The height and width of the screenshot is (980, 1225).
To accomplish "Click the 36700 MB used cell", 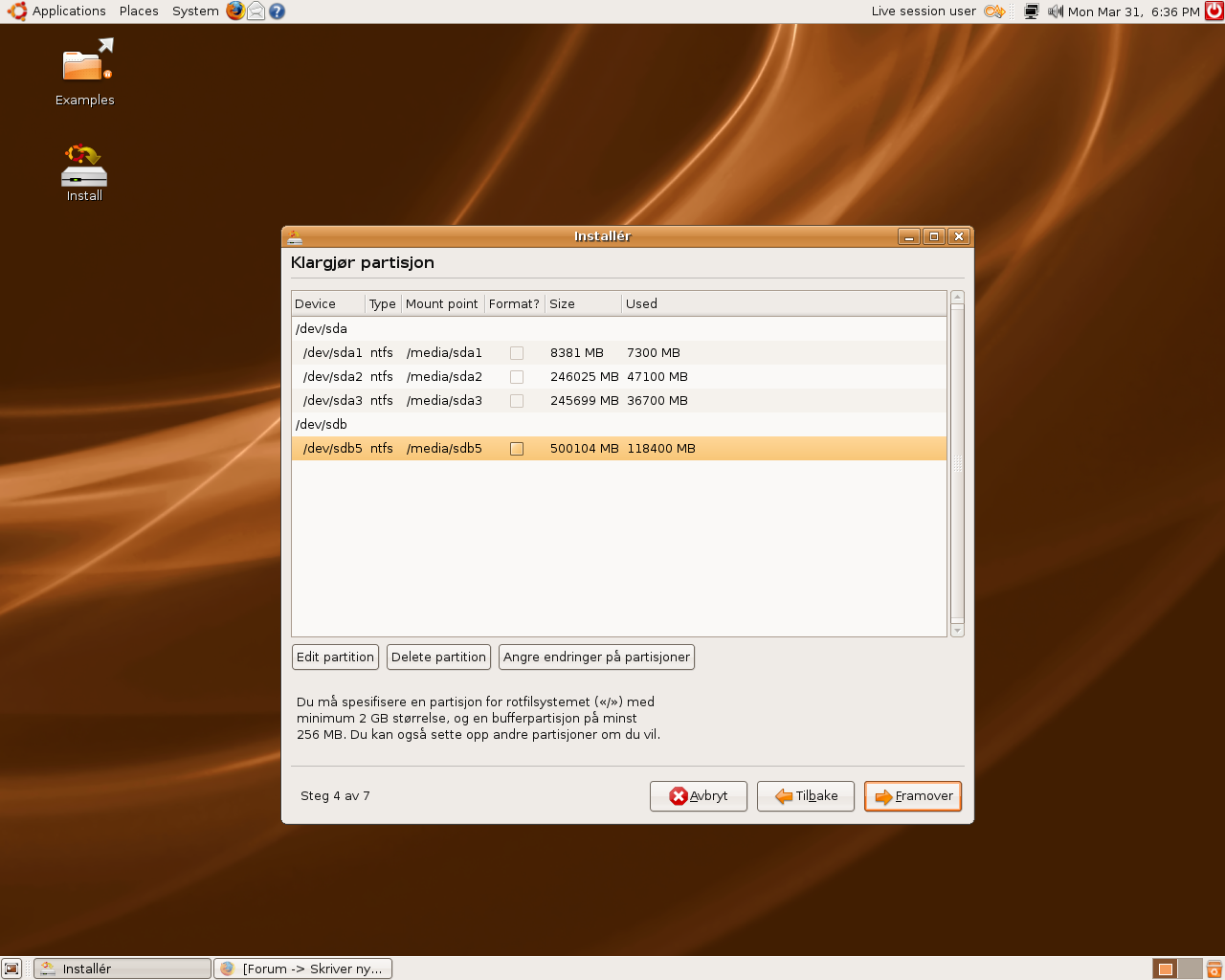I will (657, 401).
